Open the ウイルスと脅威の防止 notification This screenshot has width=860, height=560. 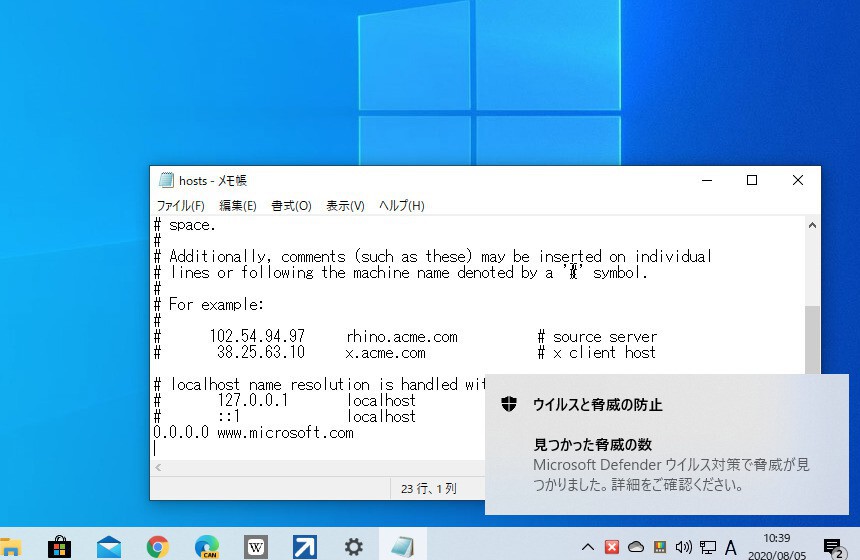pos(666,444)
